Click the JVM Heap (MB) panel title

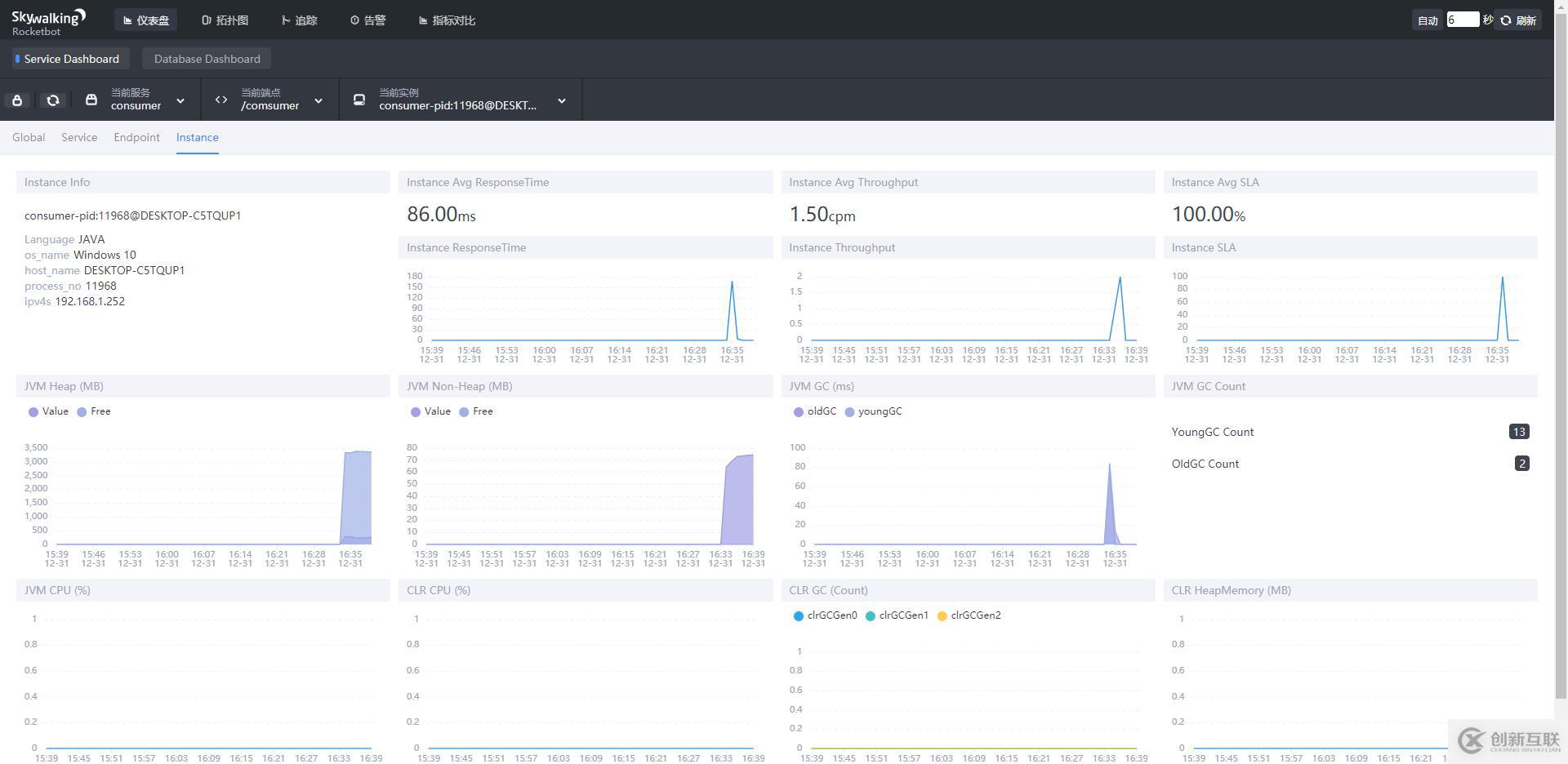[64, 386]
